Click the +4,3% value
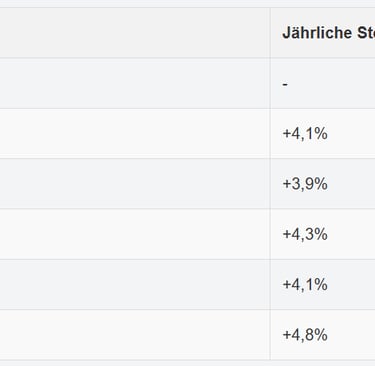Viewport: 375px width, 366px height. [305, 234]
